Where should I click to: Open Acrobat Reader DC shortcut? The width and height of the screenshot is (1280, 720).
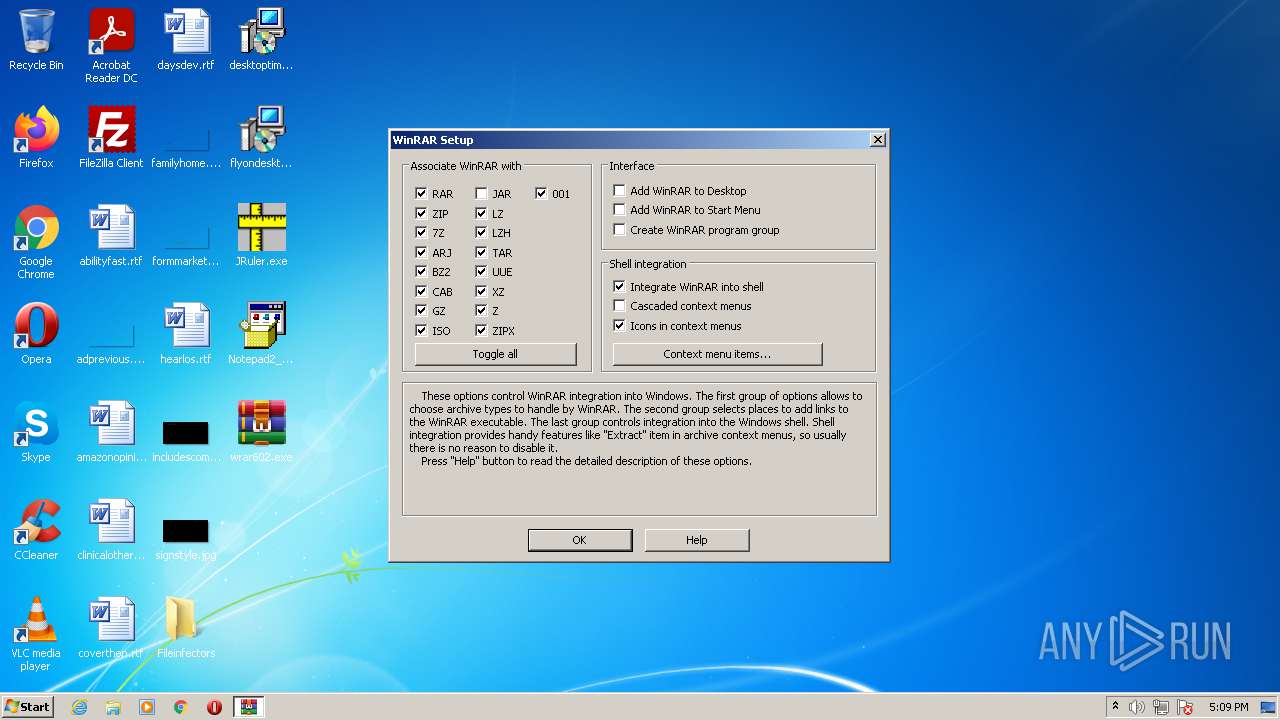pos(111,45)
